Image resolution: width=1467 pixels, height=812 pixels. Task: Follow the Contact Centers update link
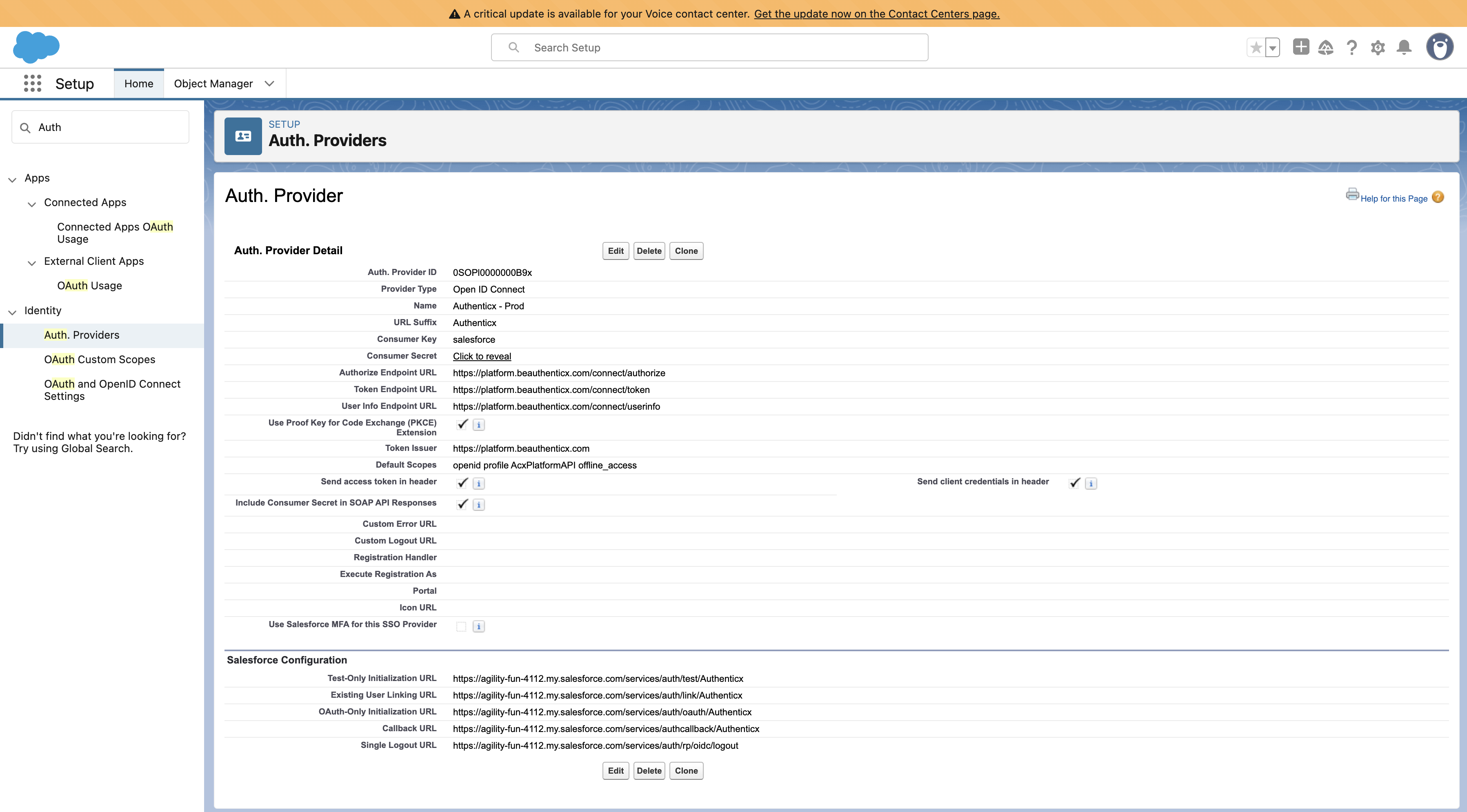click(876, 13)
